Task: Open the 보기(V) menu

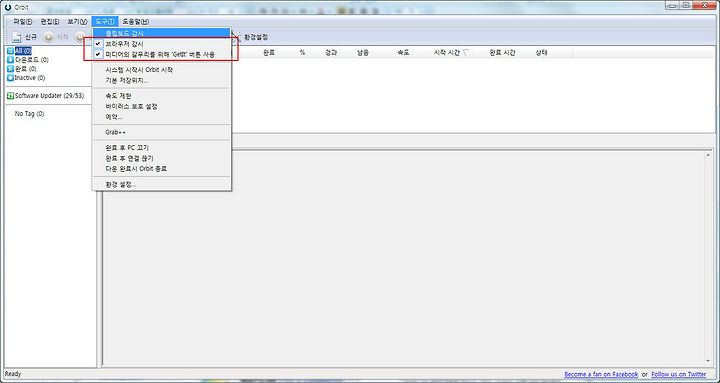Action: coord(77,22)
